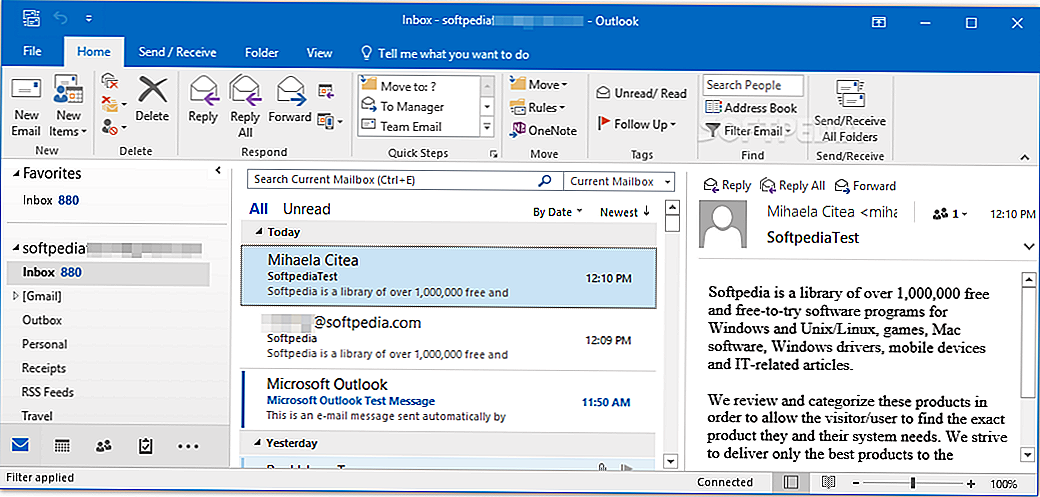
Task: Open the File tab
Action: click(32, 53)
